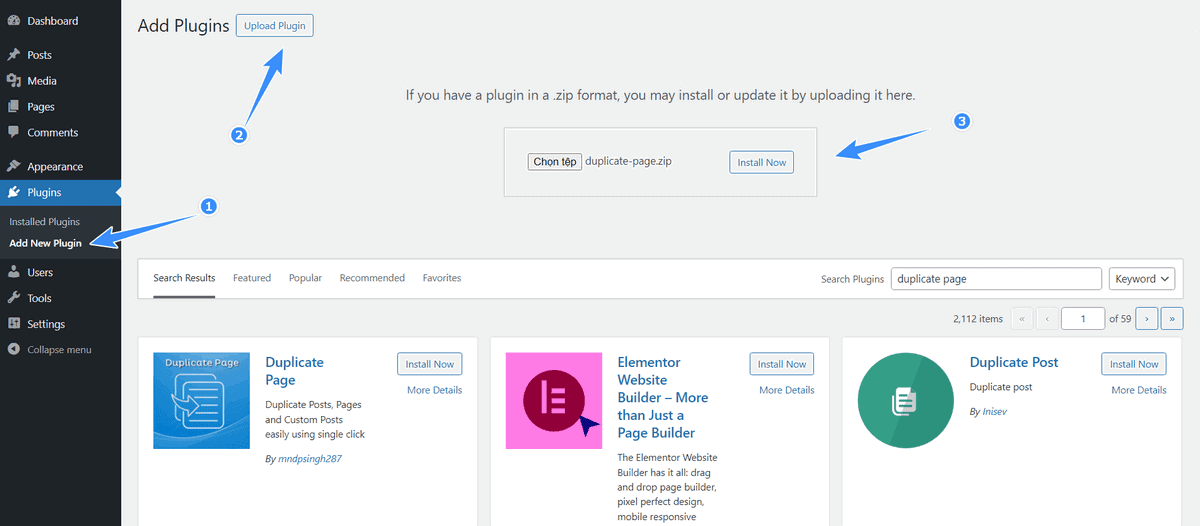
Task: Click the Users person icon
Action: [x=13, y=272]
